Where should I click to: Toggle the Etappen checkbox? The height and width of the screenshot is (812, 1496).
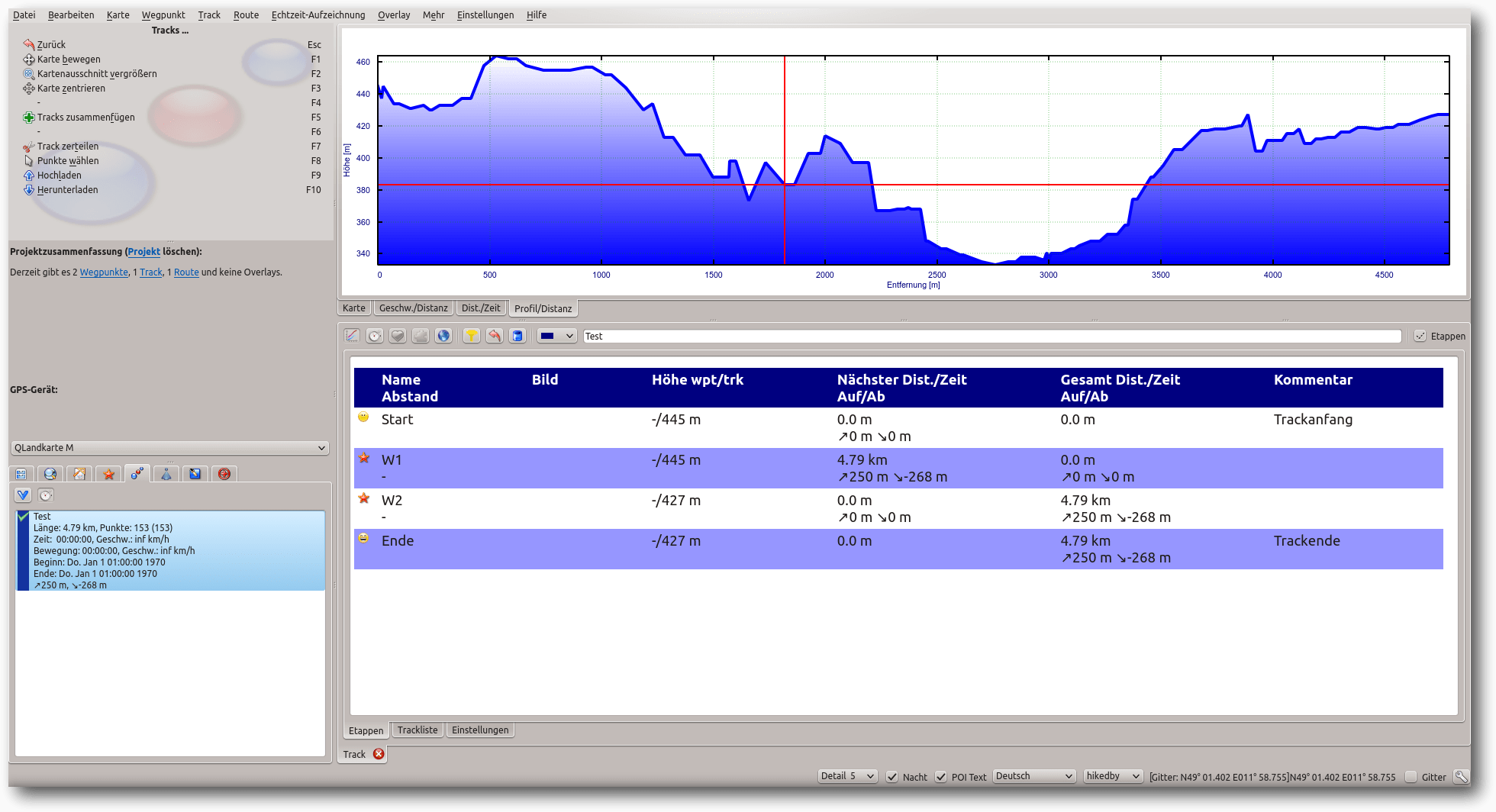click(1420, 337)
